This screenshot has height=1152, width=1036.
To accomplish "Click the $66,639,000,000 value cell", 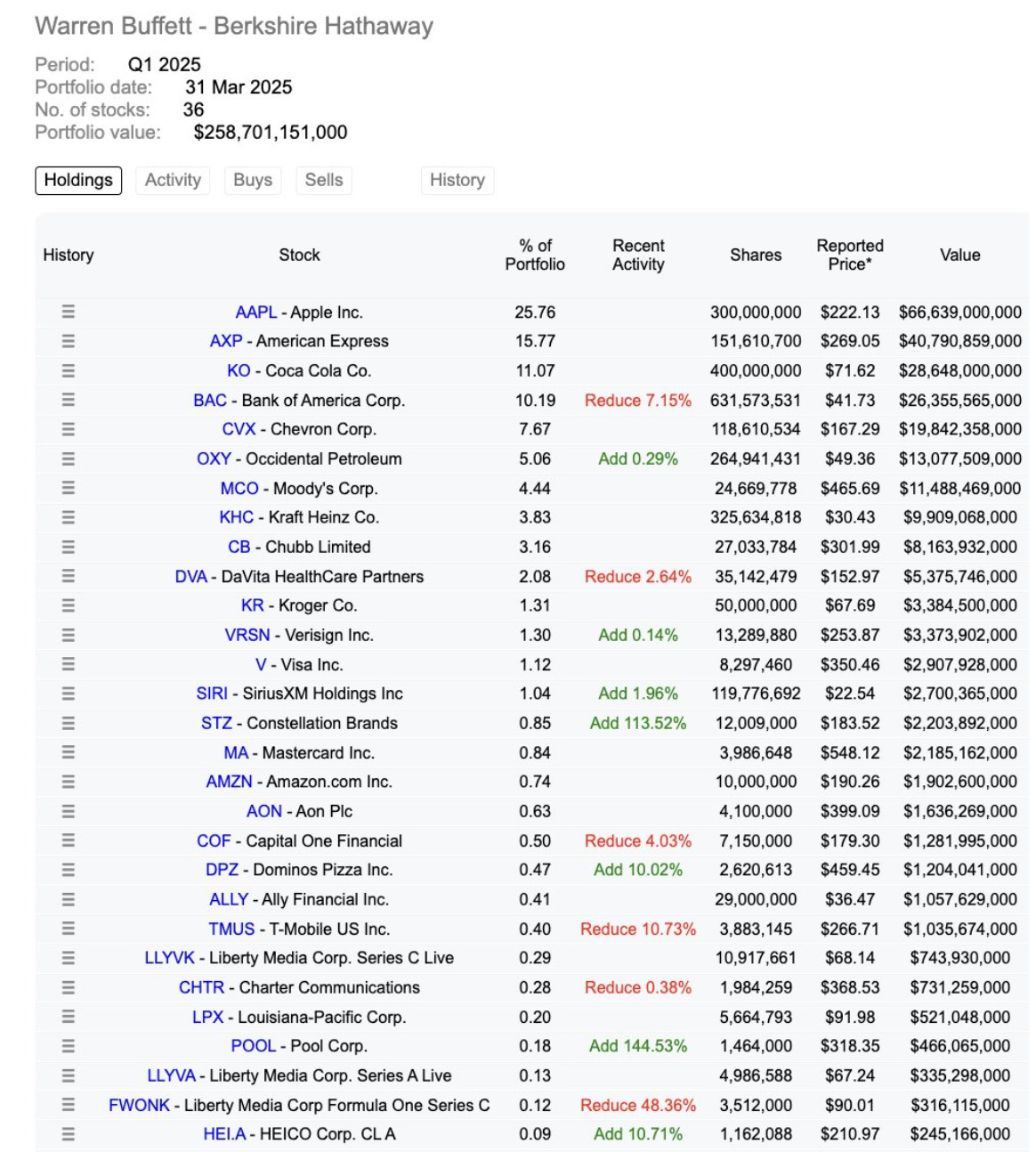I will coord(960,312).
